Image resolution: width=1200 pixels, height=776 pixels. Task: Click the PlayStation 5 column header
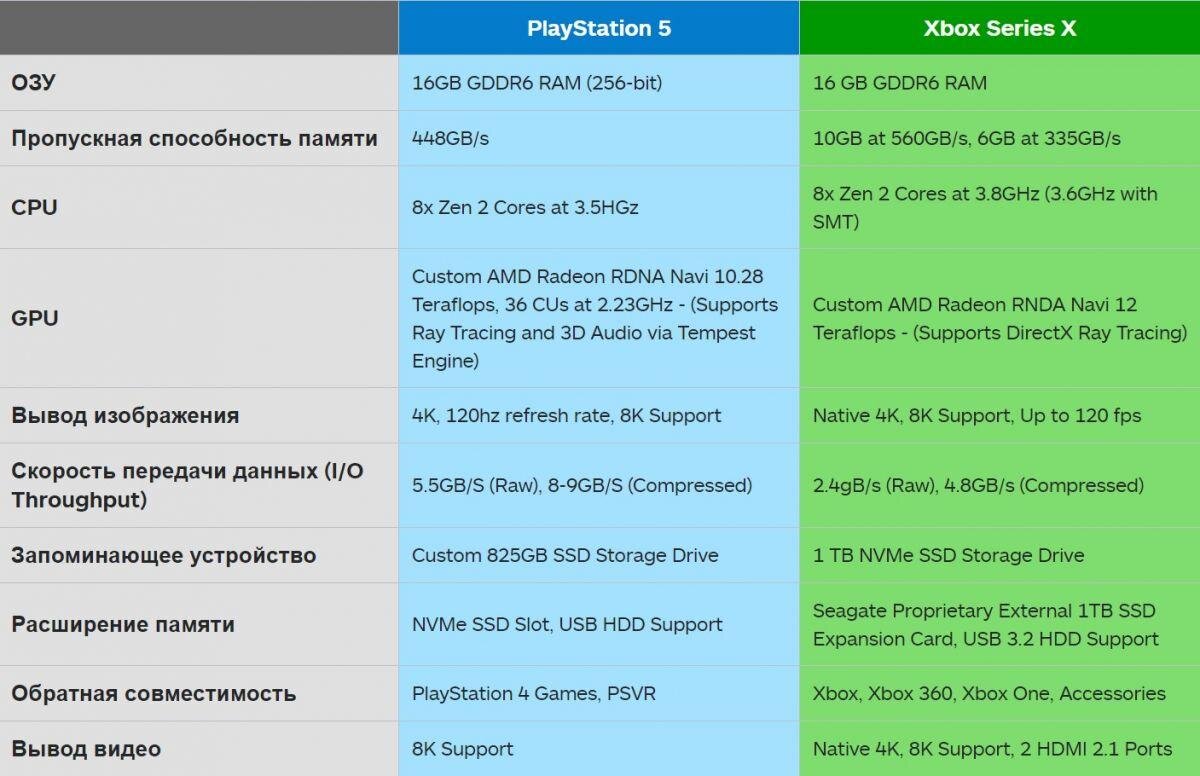pyautogui.click(x=599, y=28)
